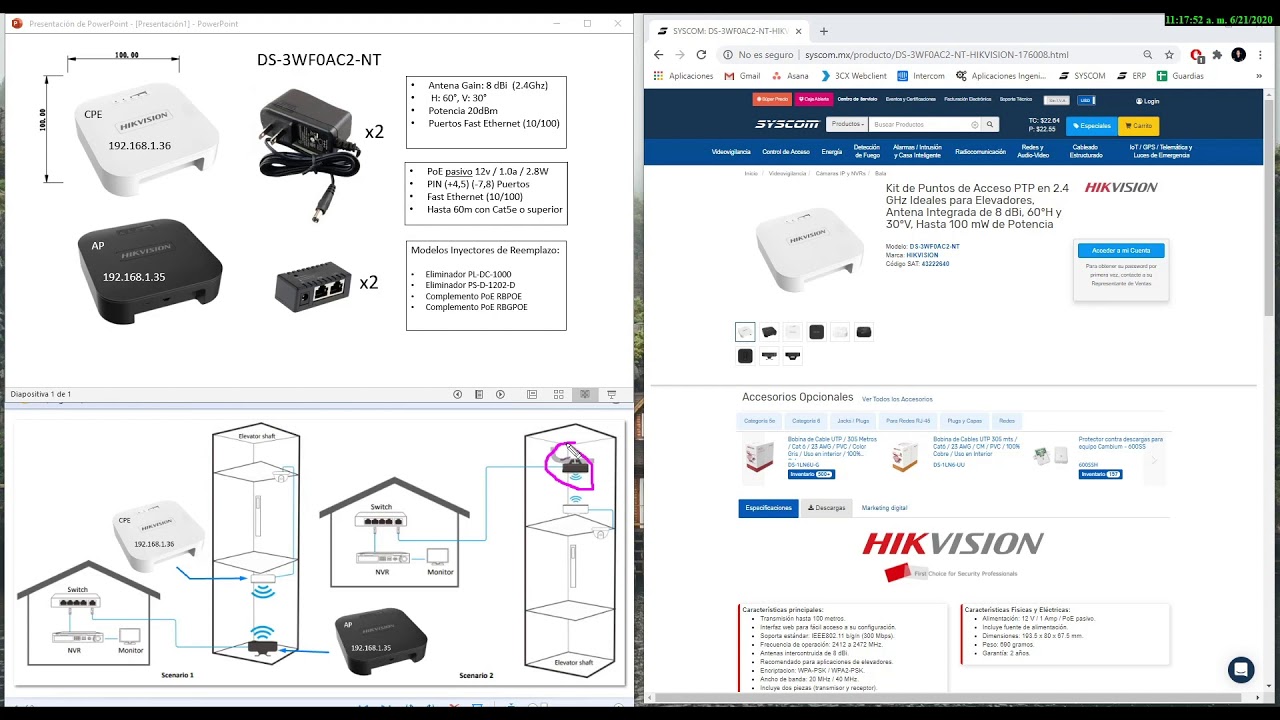
Task: Switch PowerPoint to Slide Sorter view
Action: 559,394
